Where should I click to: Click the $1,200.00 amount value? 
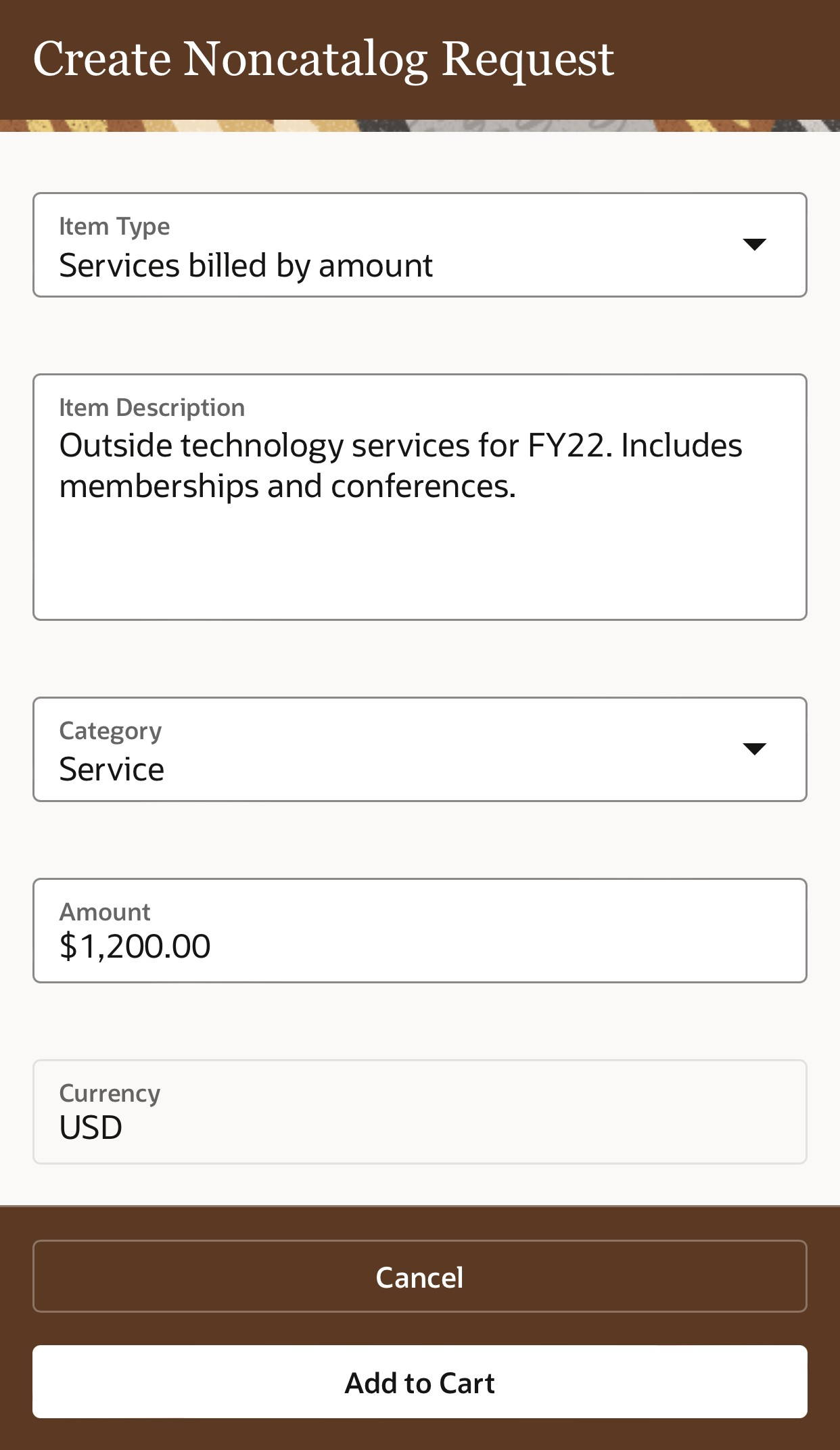135,946
